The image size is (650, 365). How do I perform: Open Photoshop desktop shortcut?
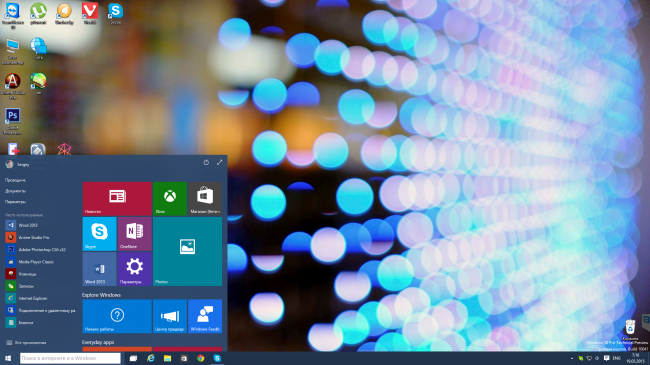coord(12,121)
